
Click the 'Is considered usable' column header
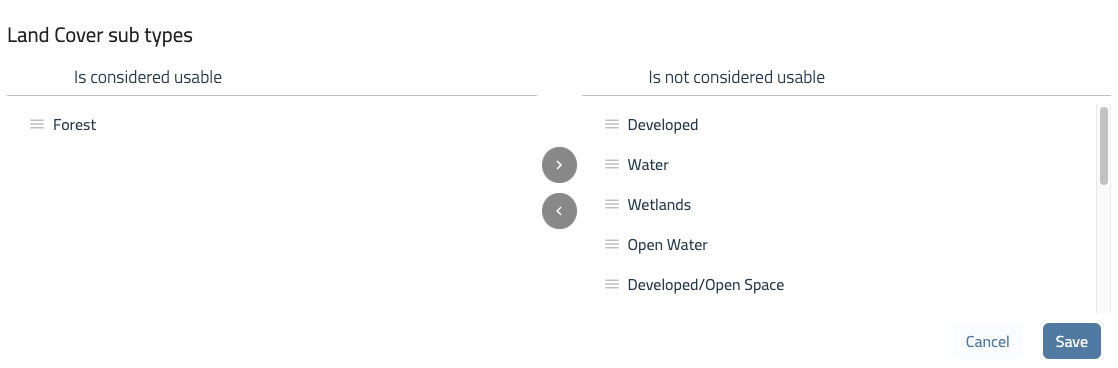pos(148,77)
